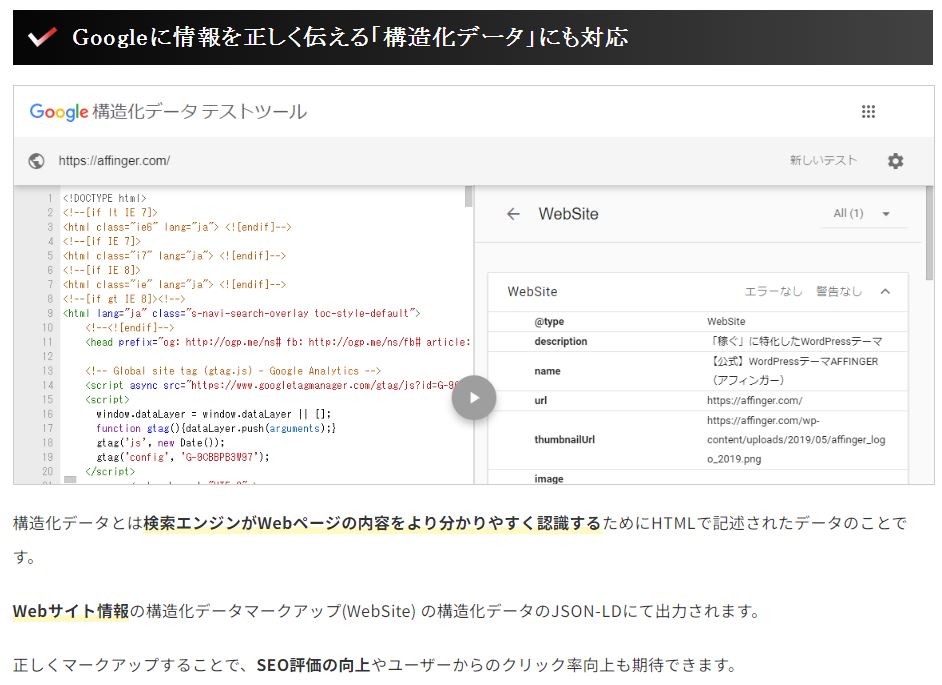Click the globe icon beside the URL

point(37,161)
